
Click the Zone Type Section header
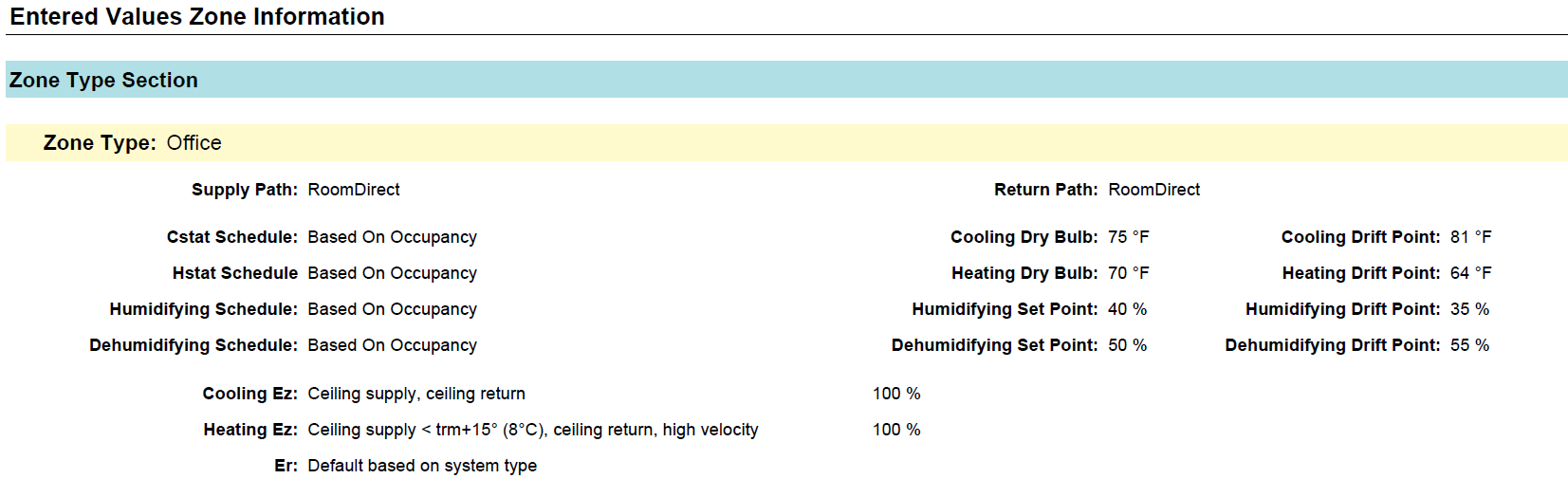103,81
